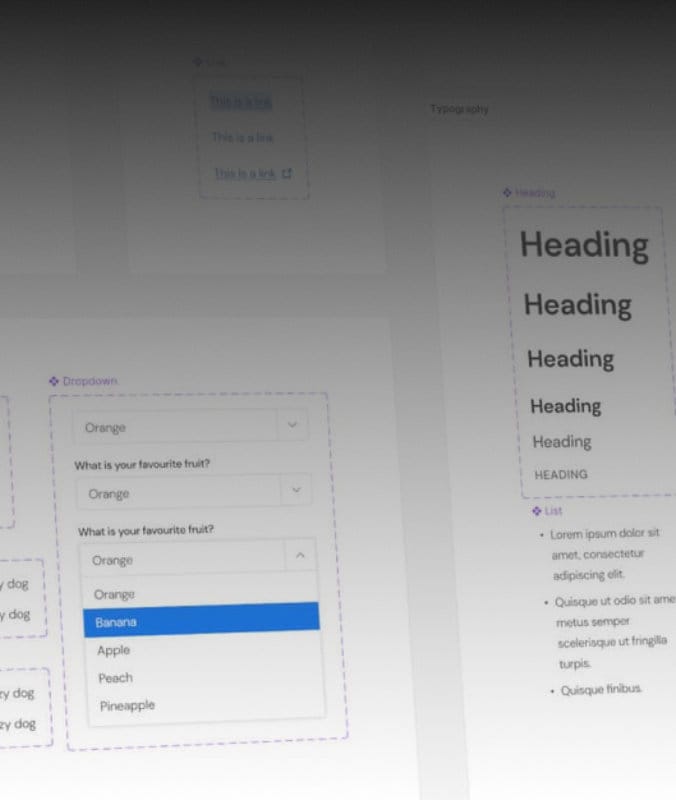
Task: Expand the topmost unlabeled Orange dropdown chevron
Action: (x=292, y=426)
